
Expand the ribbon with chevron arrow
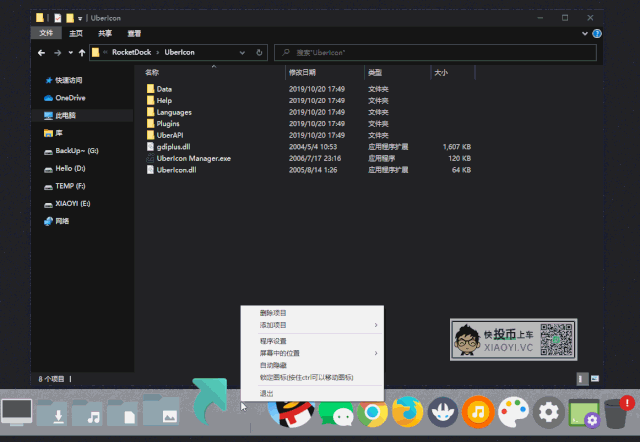[x=584, y=33]
